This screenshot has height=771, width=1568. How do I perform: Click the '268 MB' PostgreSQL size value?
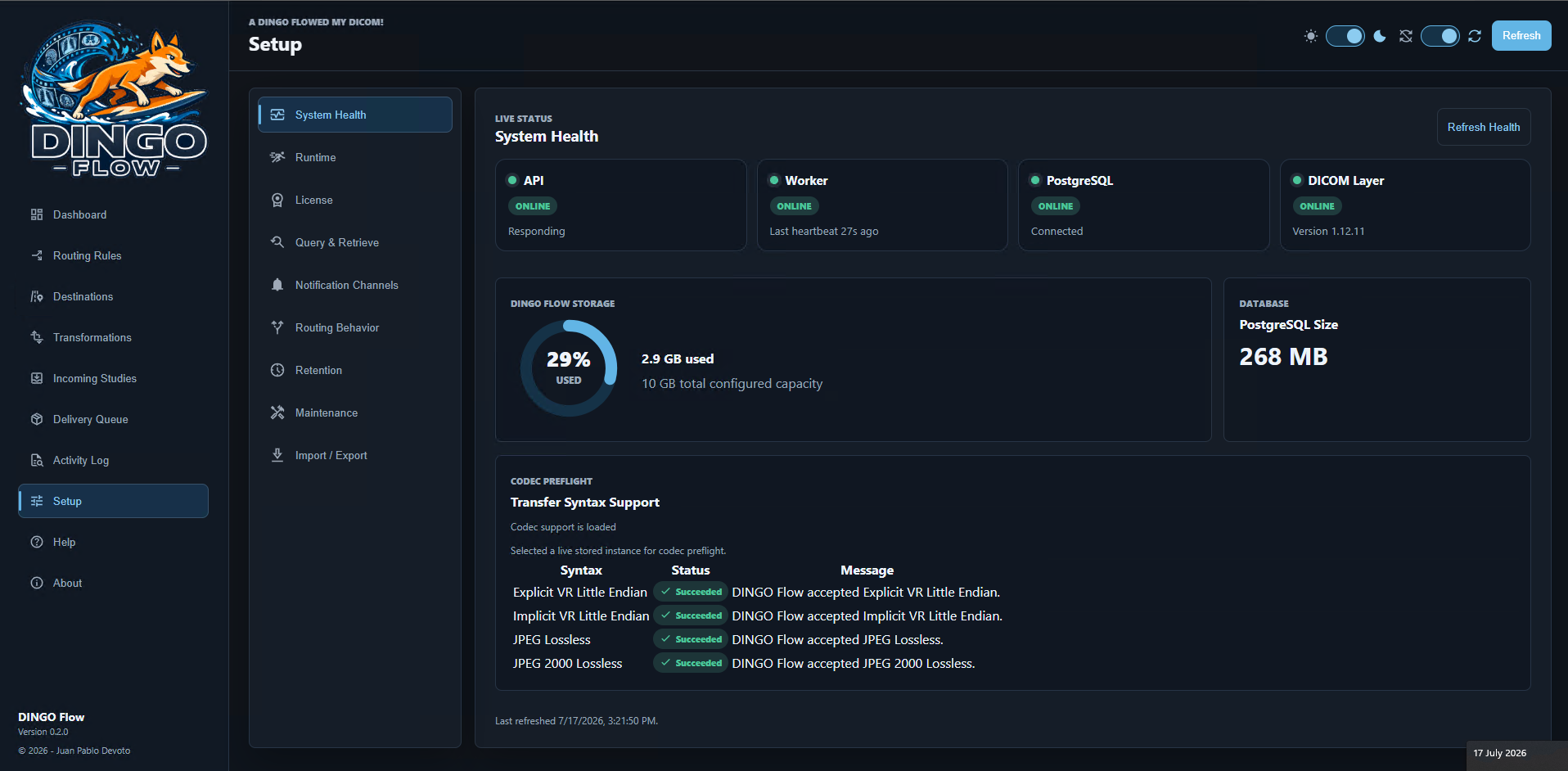click(1283, 357)
